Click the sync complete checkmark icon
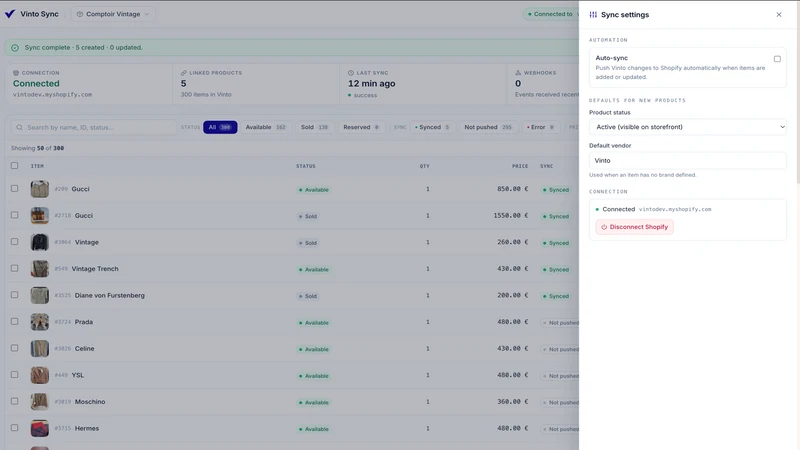Viewport: 800px width, 450px height. coord(15,47)
